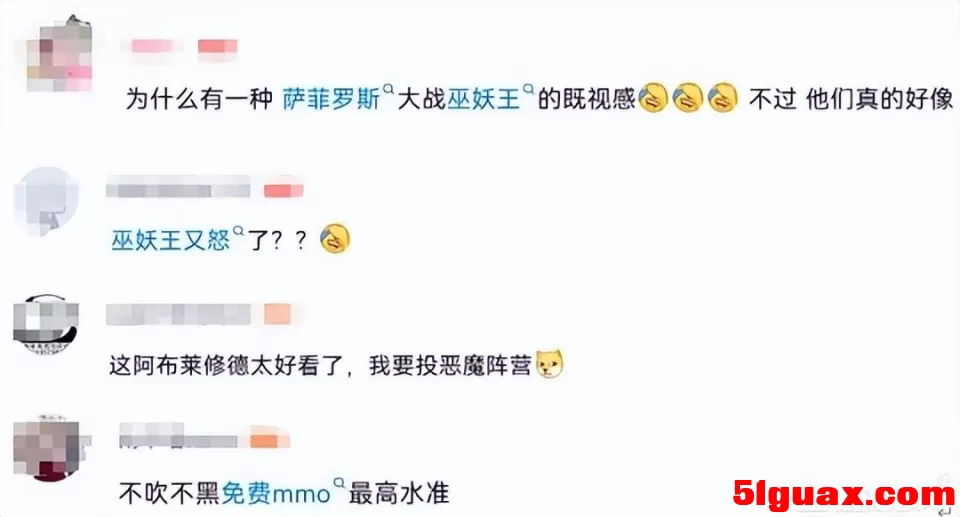Open the 免费mmo keyword link

point(276,493)
